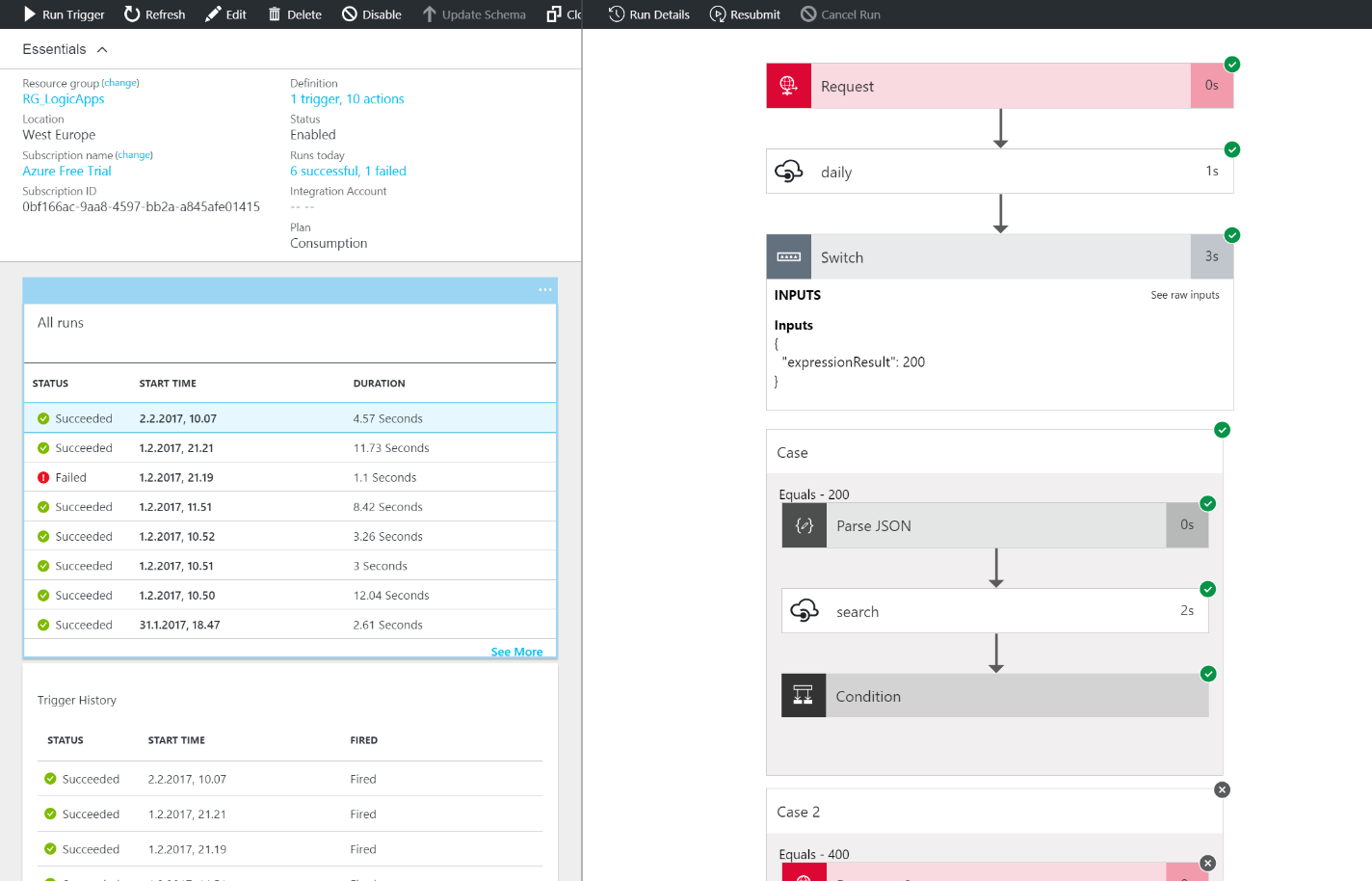Click the green success check on the Request step
Viewport: 1372px width, 881px height.
point(1231,65)
